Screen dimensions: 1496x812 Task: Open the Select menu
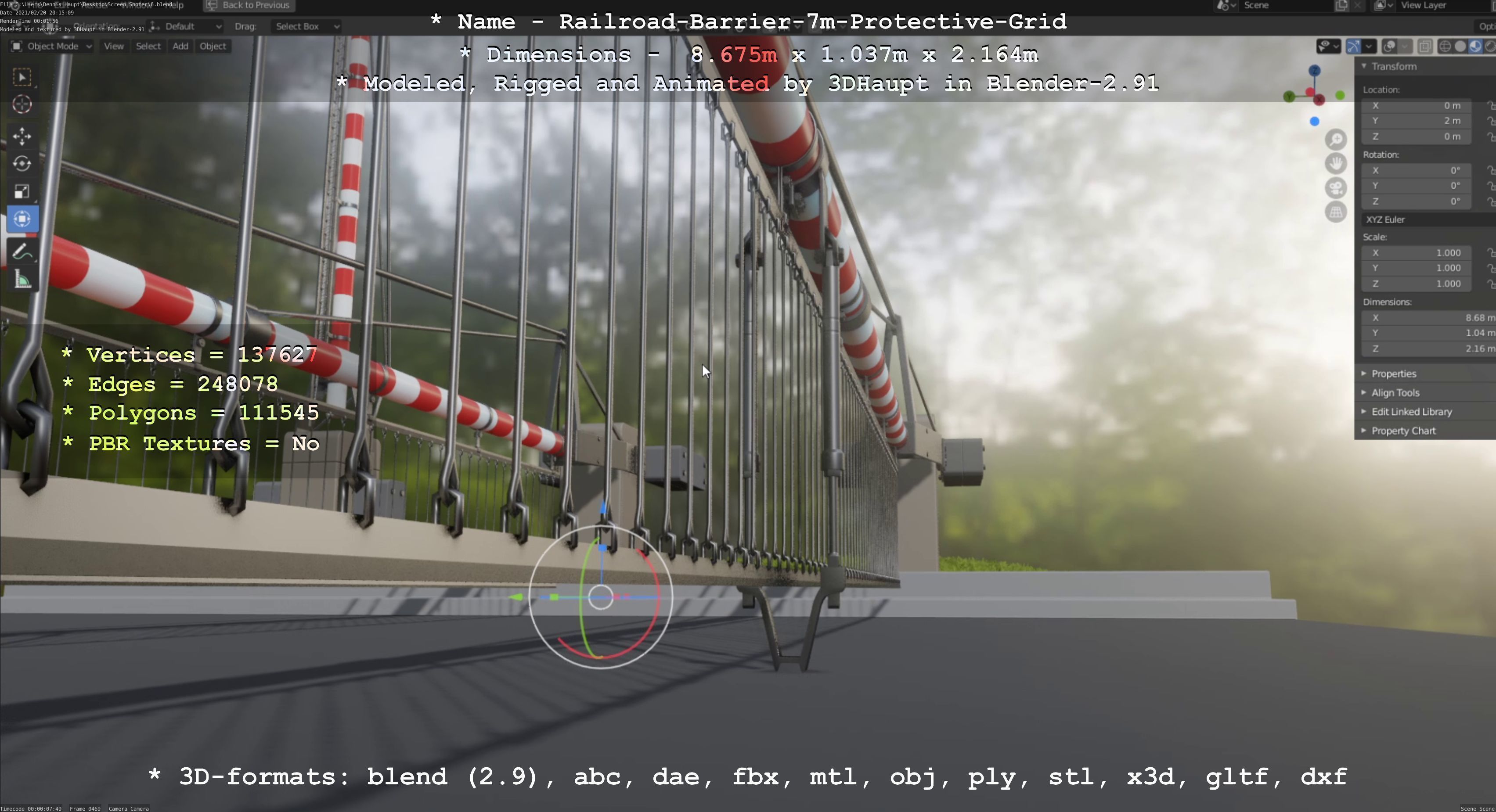click(148, 46)
